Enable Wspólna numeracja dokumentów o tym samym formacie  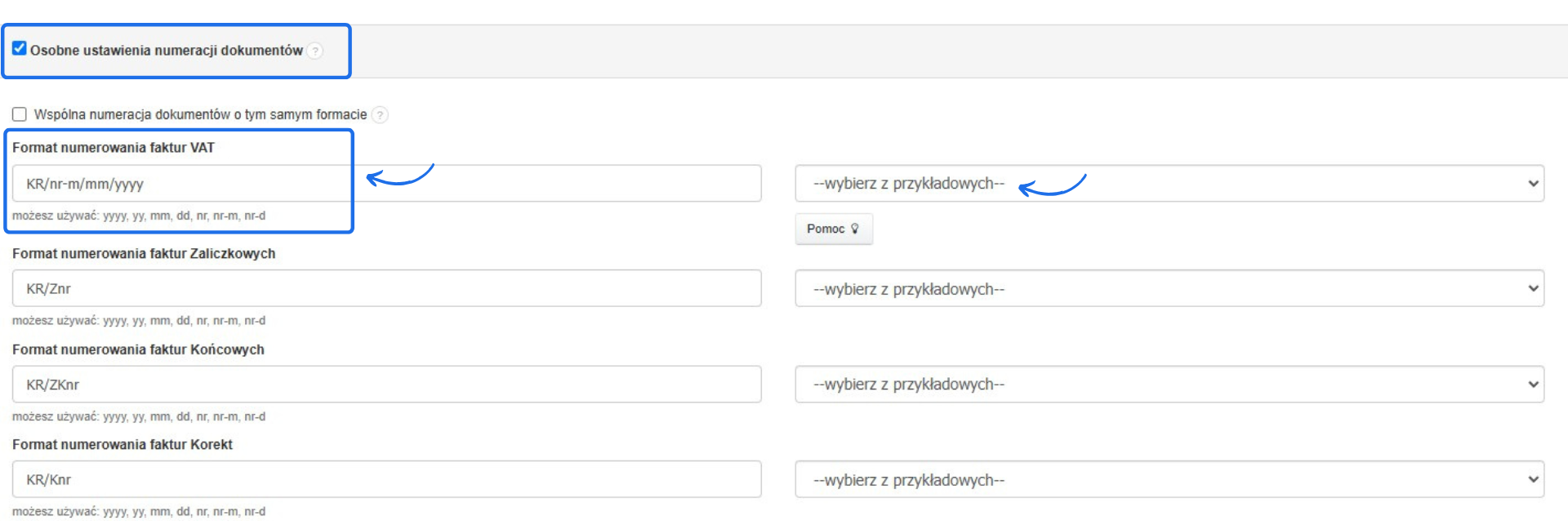click(19, 114)
